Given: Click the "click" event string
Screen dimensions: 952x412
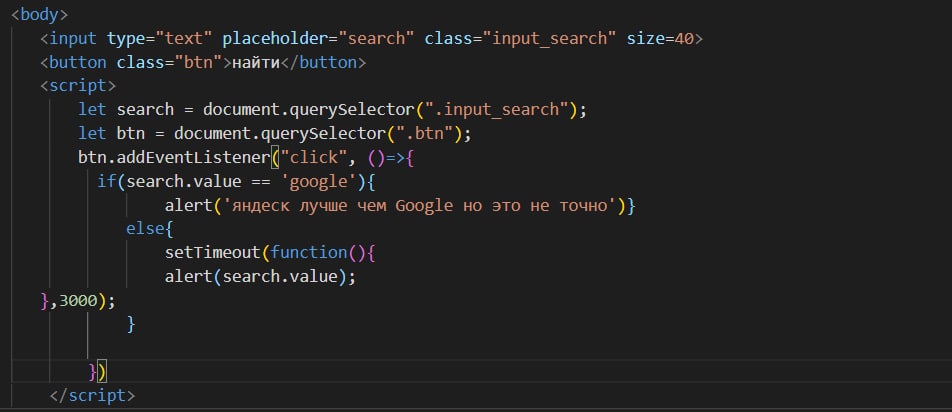Looking at the screenshot, I should pyautogui.click(x=313, y=158).
